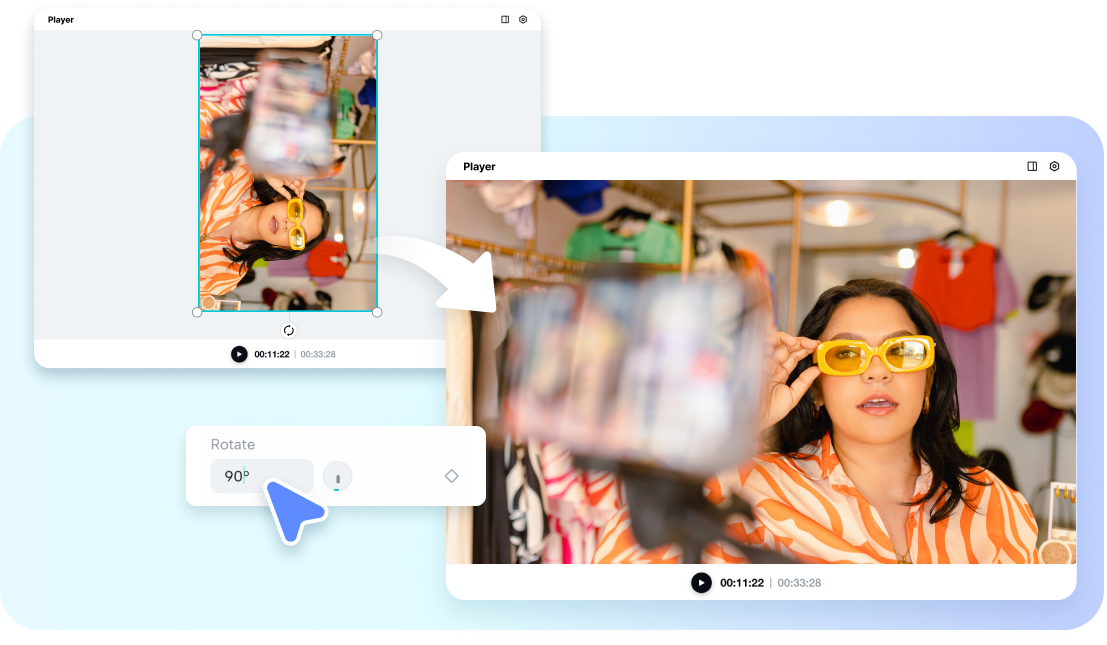
Task: Click total duration 00:33:28 in large Player
Action: pyautogui.click(x=799, y=583)
